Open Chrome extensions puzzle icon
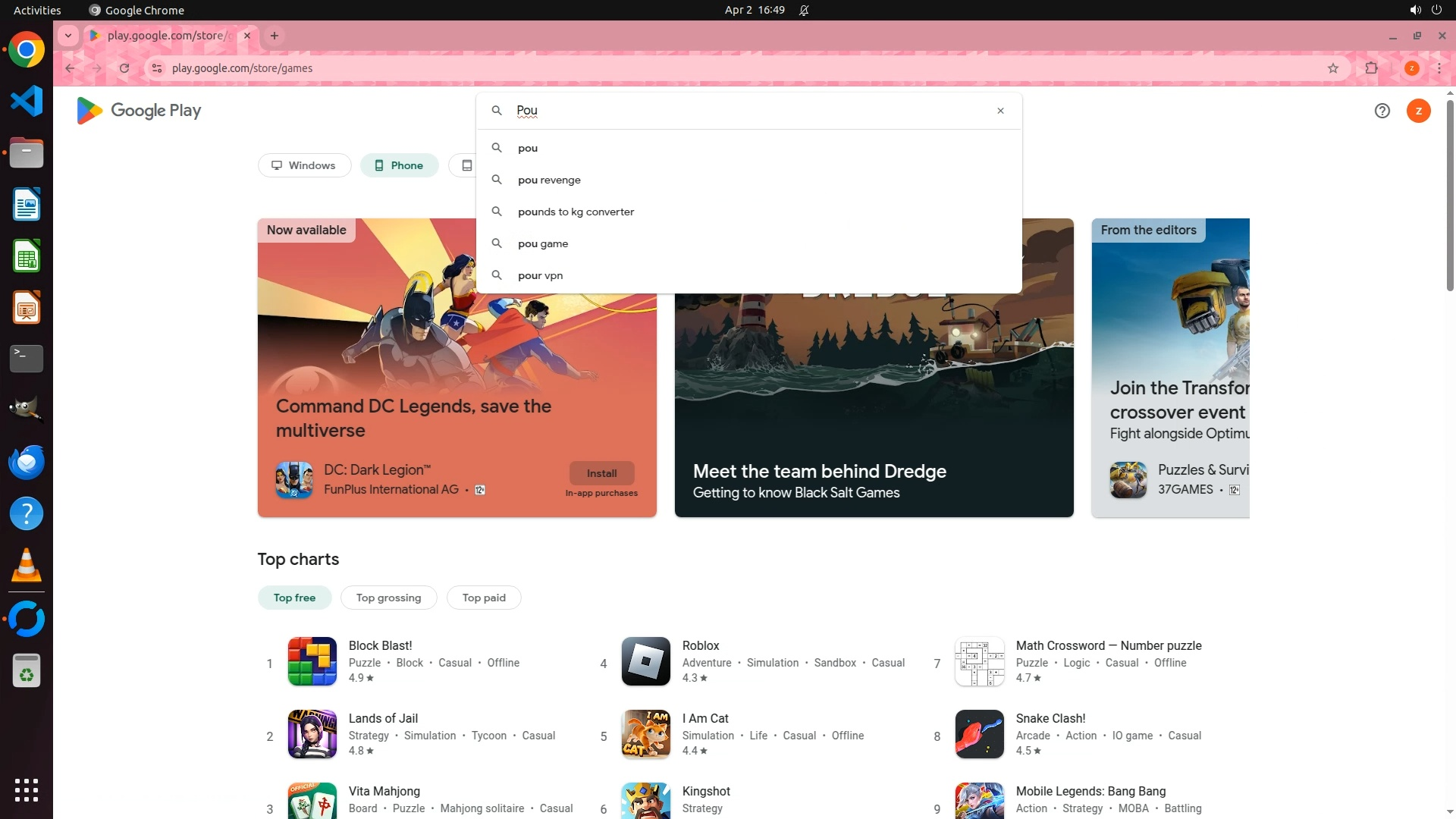The height and width of the screenshot is (819, 1456). tap(1371, 68)
